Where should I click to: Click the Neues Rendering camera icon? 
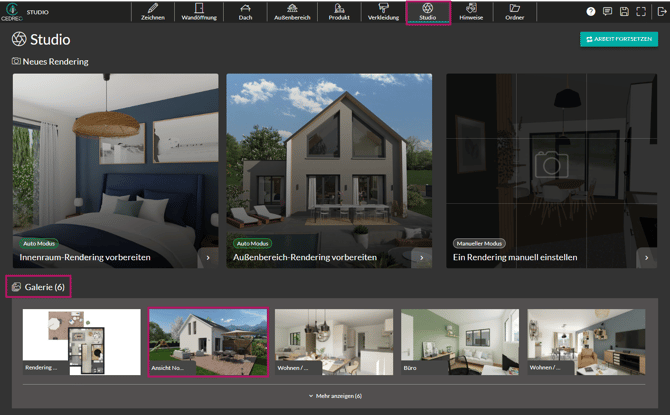click(x=16, y=61)
